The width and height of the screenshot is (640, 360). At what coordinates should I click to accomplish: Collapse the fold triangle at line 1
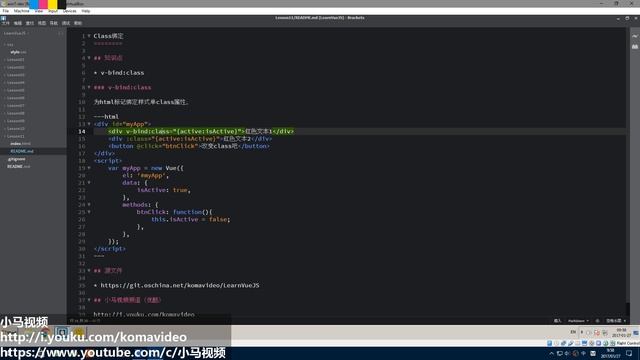coord(89,36)
